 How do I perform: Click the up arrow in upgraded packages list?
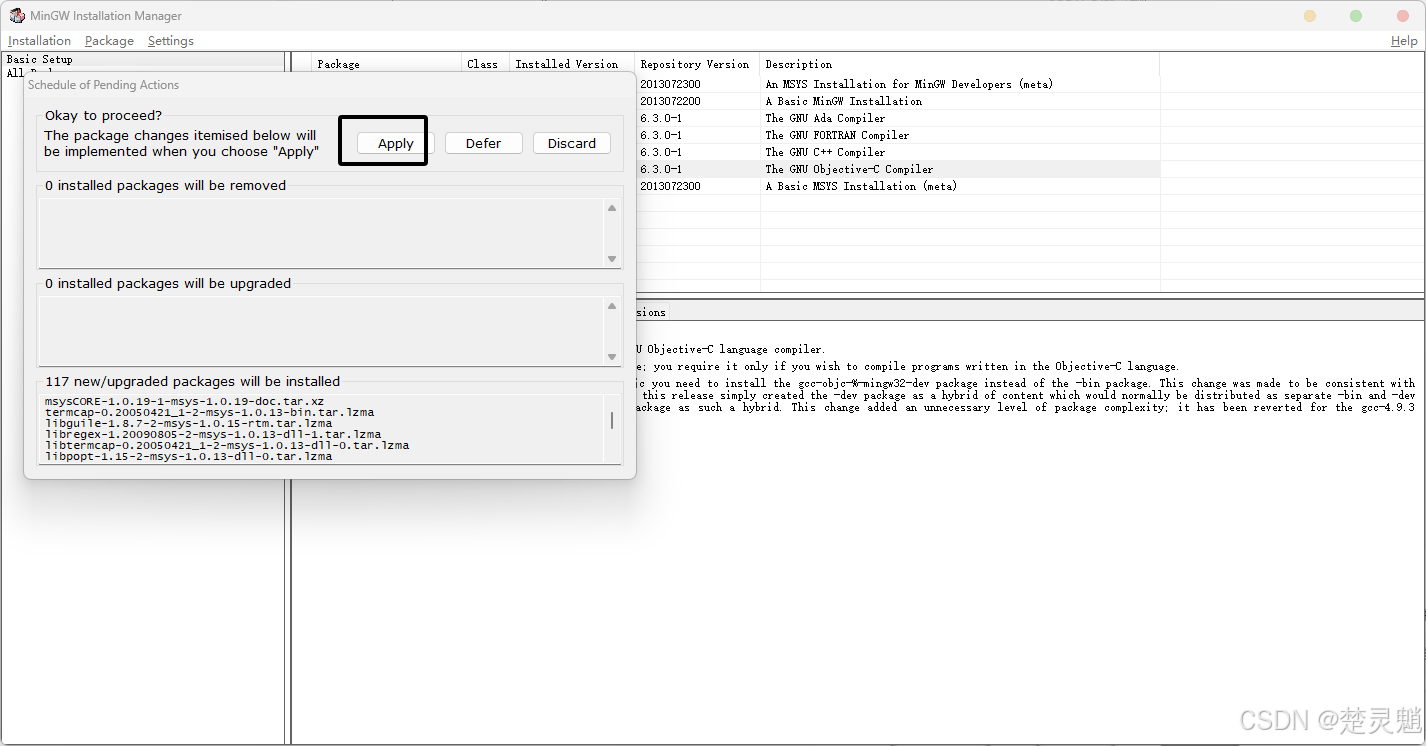pos(612,306)
